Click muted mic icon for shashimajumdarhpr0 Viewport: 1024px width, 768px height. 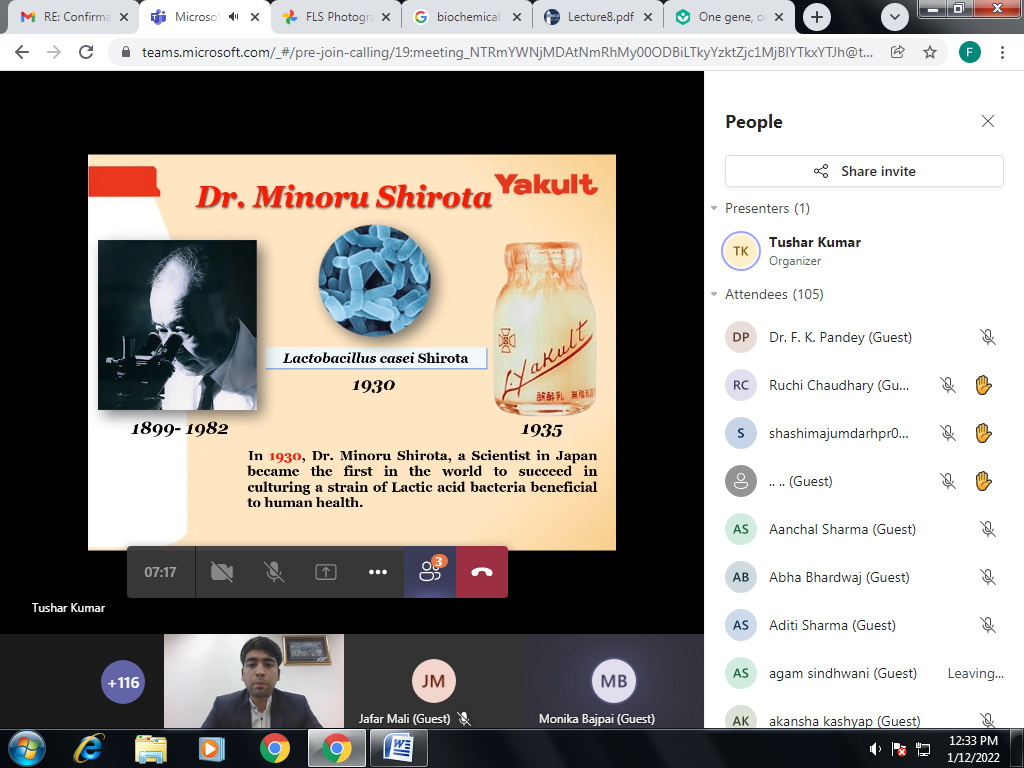[948, 433]
